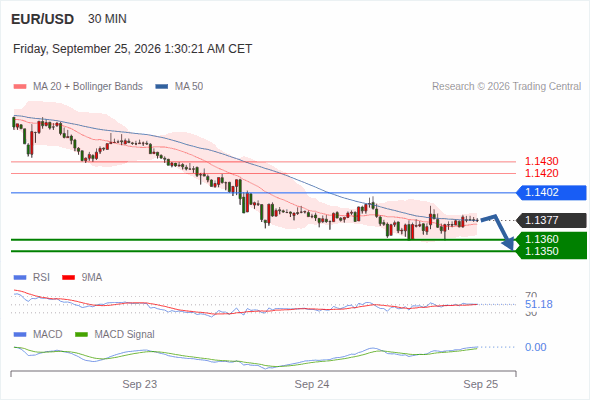This screenshot has height=400, width=590.
Task: Click the MACD legend label
Action: 48,335
